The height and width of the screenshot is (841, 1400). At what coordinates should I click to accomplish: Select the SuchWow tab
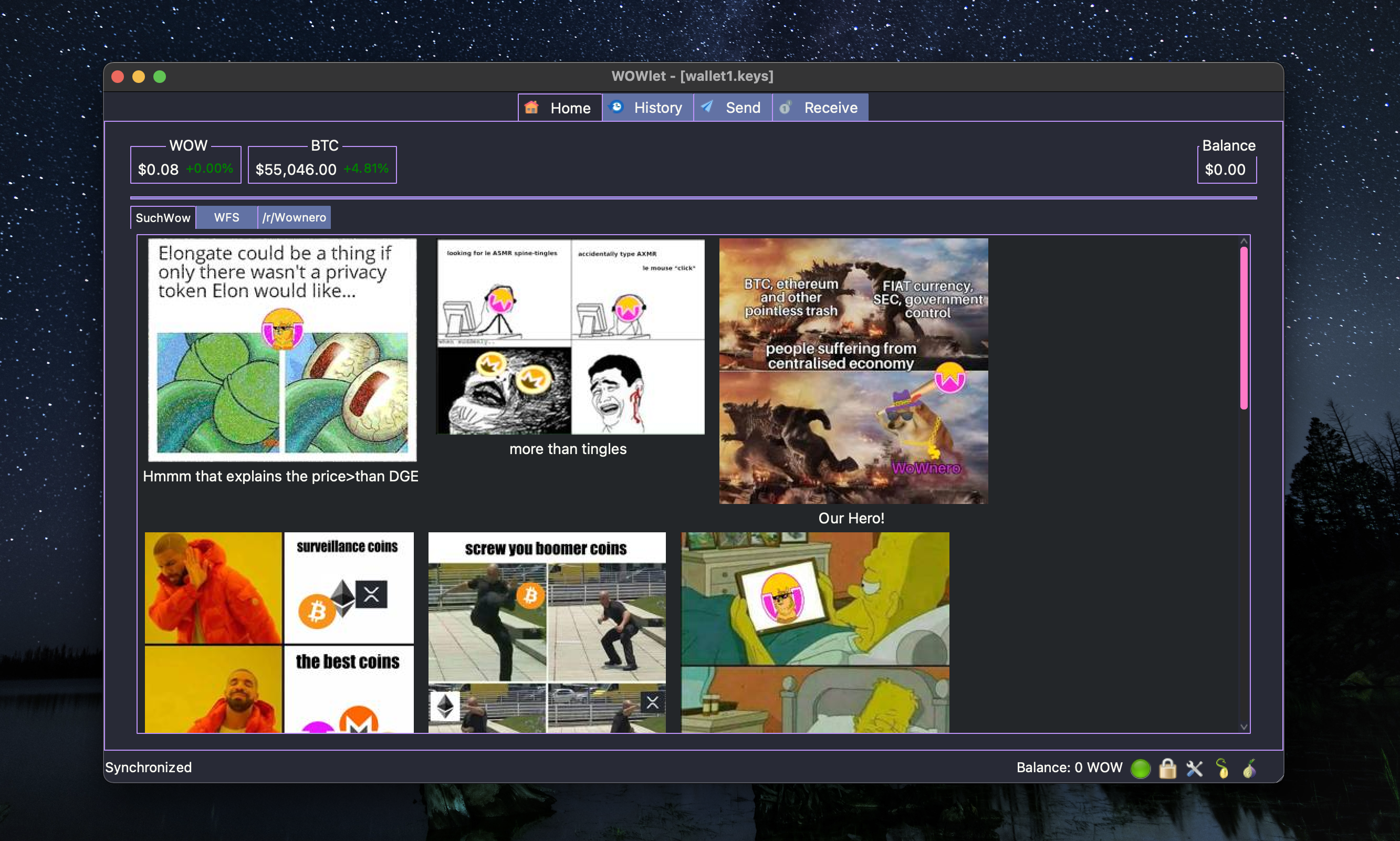point(163,218)
